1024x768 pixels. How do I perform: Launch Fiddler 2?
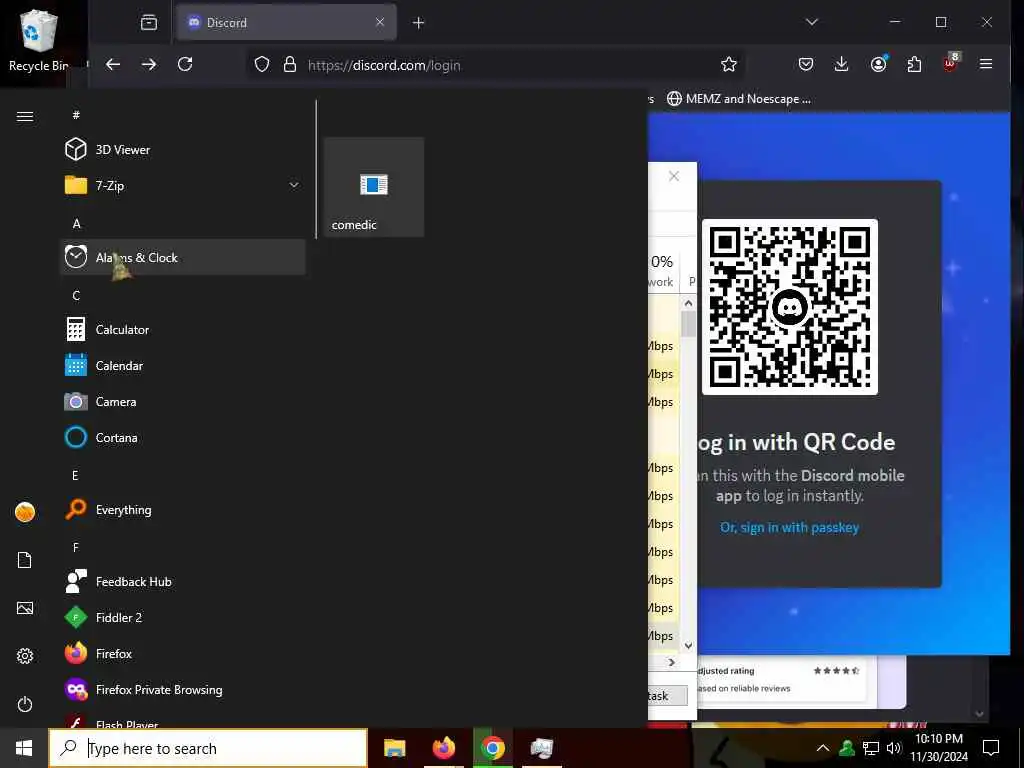point(182,617)
